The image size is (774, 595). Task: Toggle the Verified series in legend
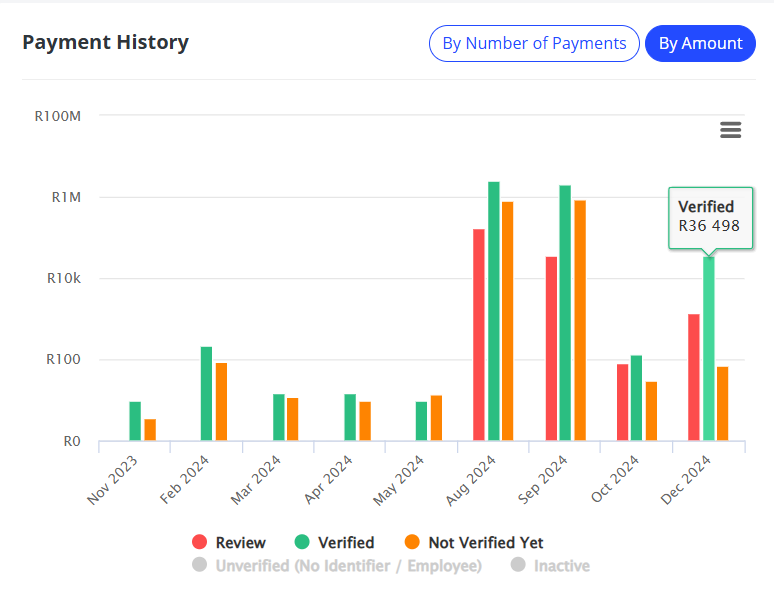[346, 543]
